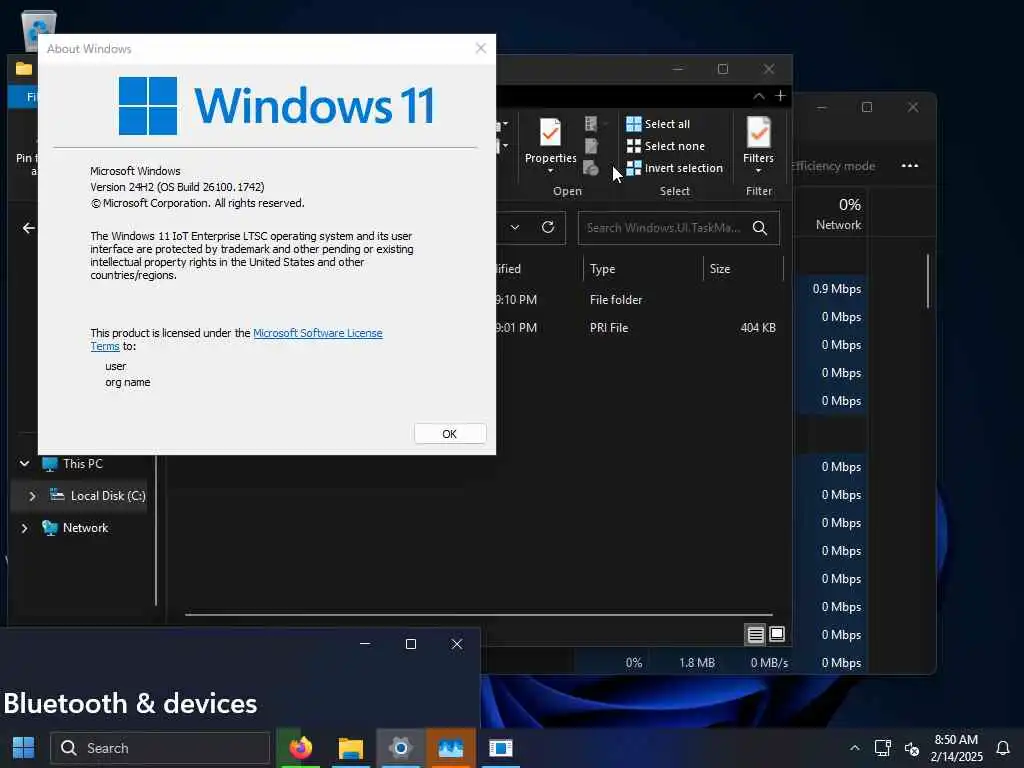The width and height of the screenshot is (1024, 768).
Task: Click Network in the navigation pane
Action: click(x=85, y=528)
